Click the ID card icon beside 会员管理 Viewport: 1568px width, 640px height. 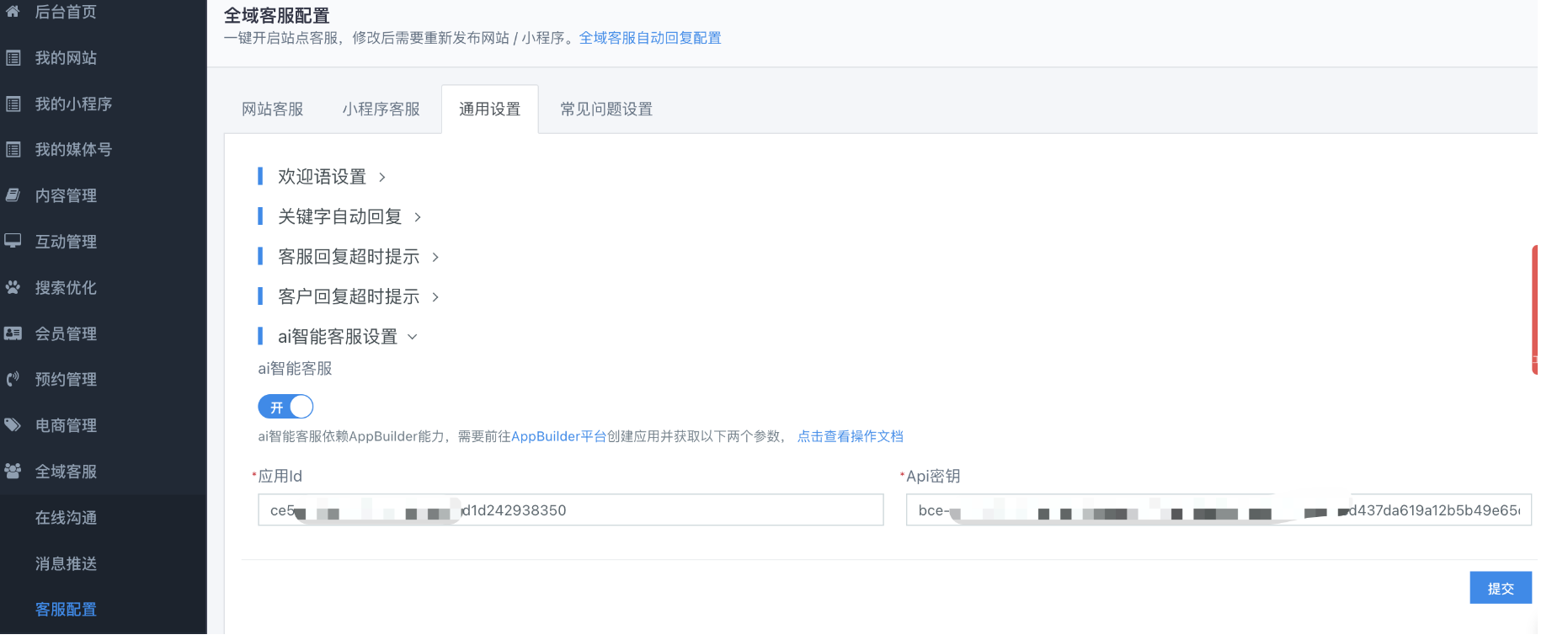click(13, 333)
